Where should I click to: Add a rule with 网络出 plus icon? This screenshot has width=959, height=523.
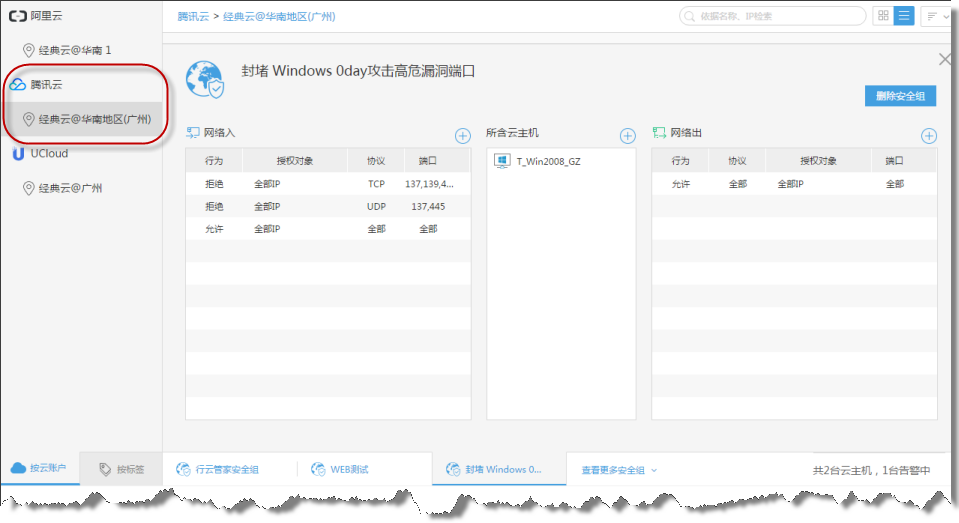click(x=928, y=136)
